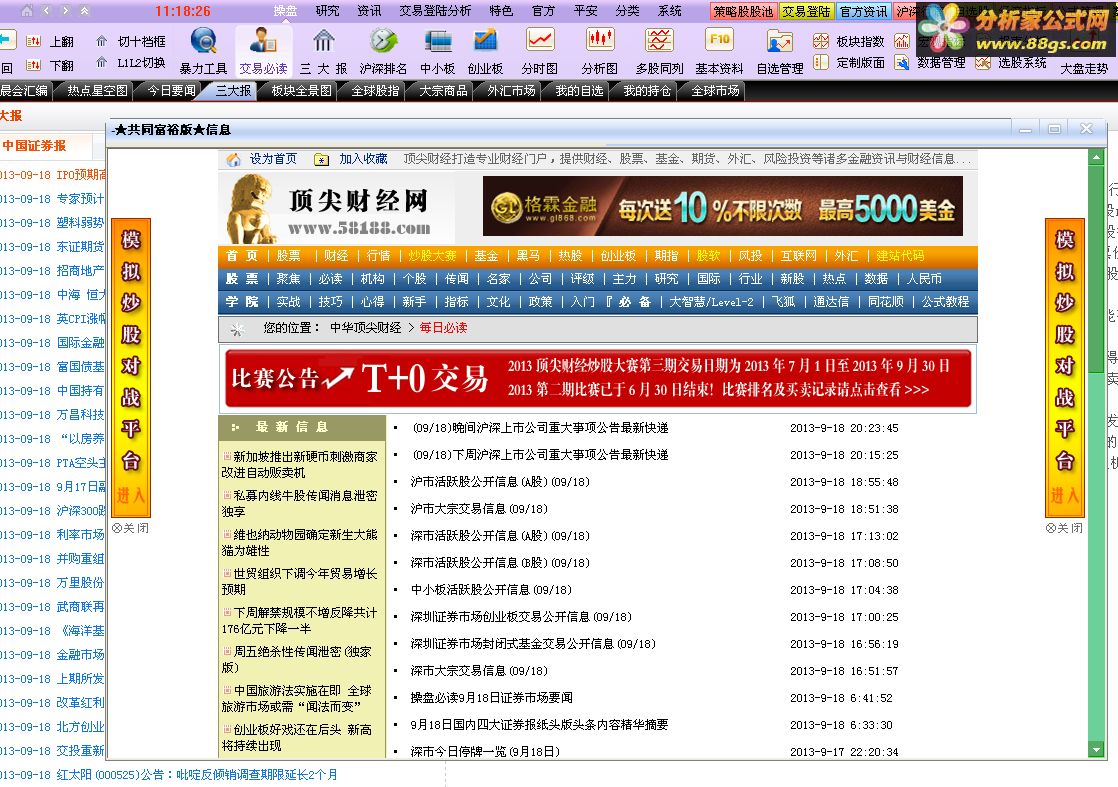Click the scrollbar down arrow in info window
This screenshot has height=787, width=1118.
pyautogui.click(x=1096, y=749)
